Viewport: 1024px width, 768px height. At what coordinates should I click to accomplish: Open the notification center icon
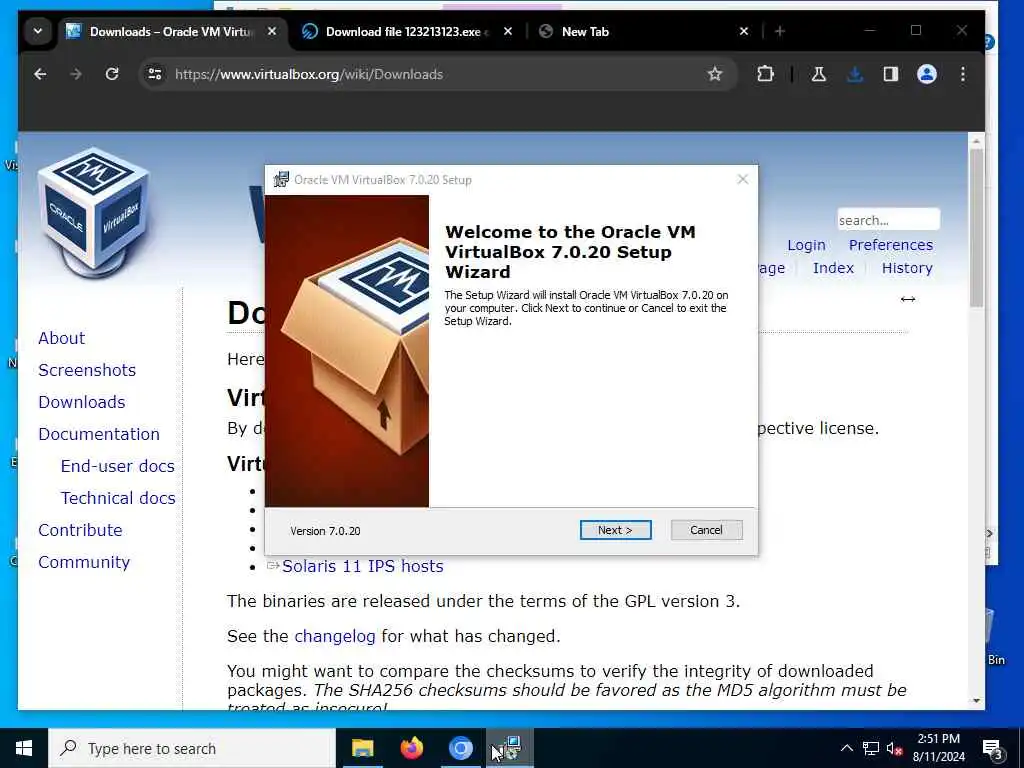click(x=993, y=748)
